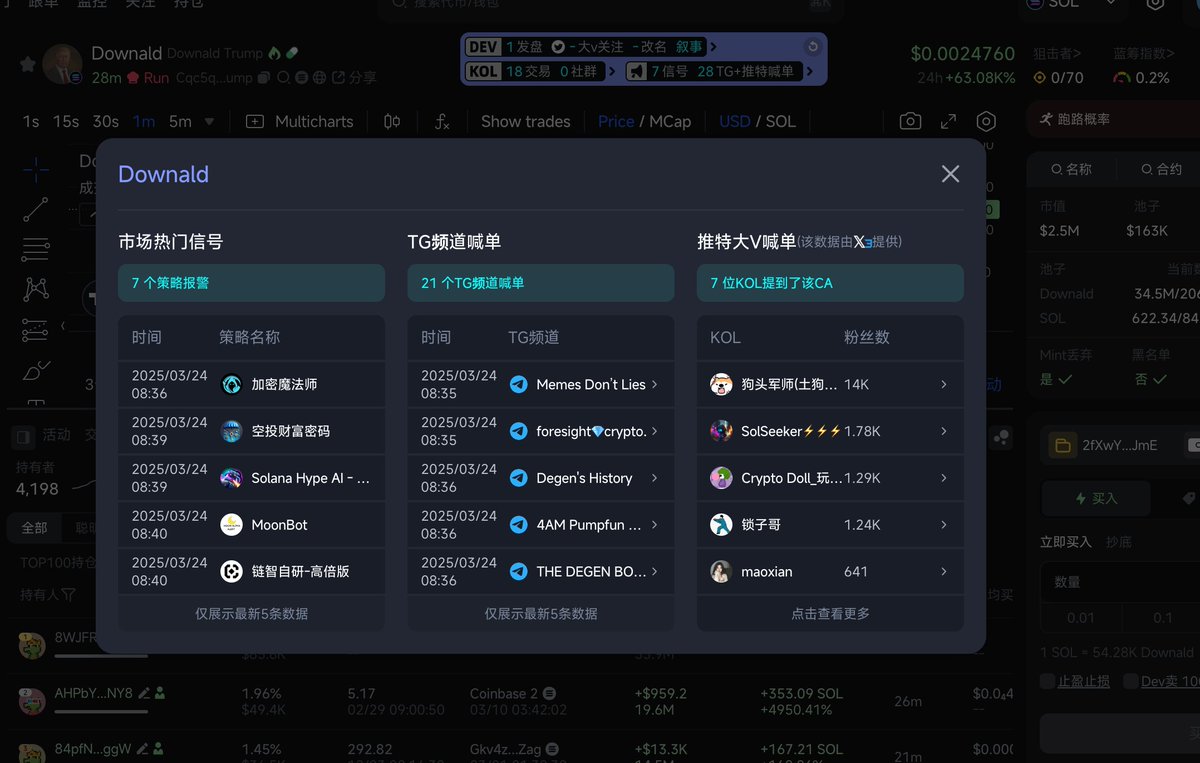Open the globe website icon in header
This screenshot has height=763, width=1200.
(x=319, y=78)
